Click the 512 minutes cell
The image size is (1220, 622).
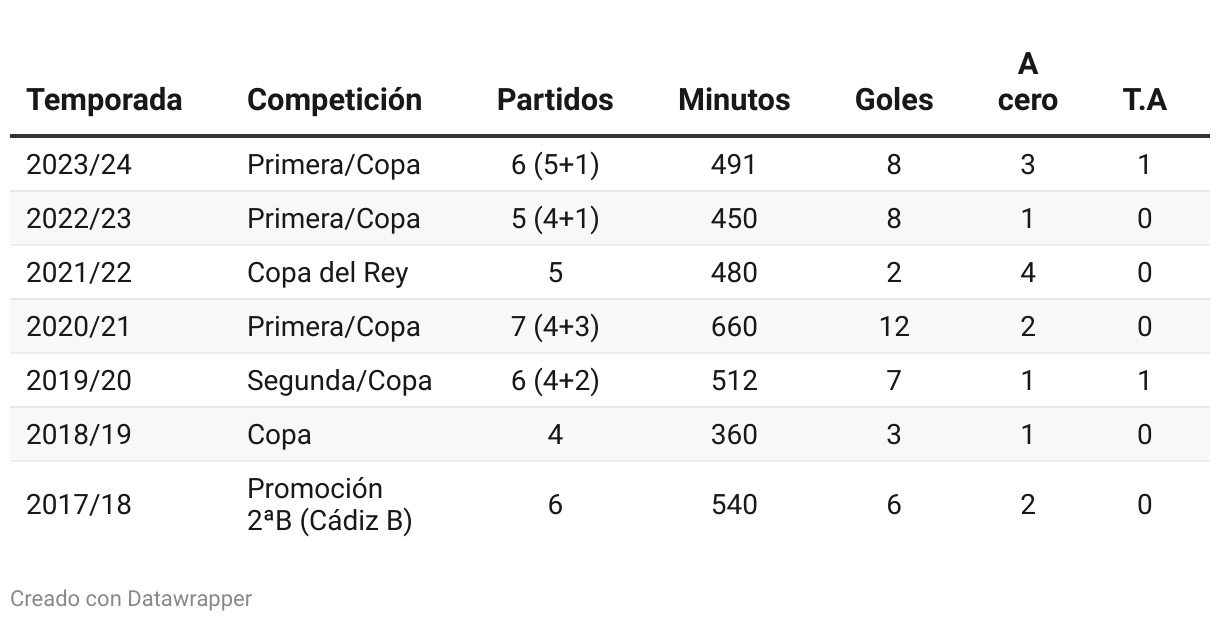[734, 381]
